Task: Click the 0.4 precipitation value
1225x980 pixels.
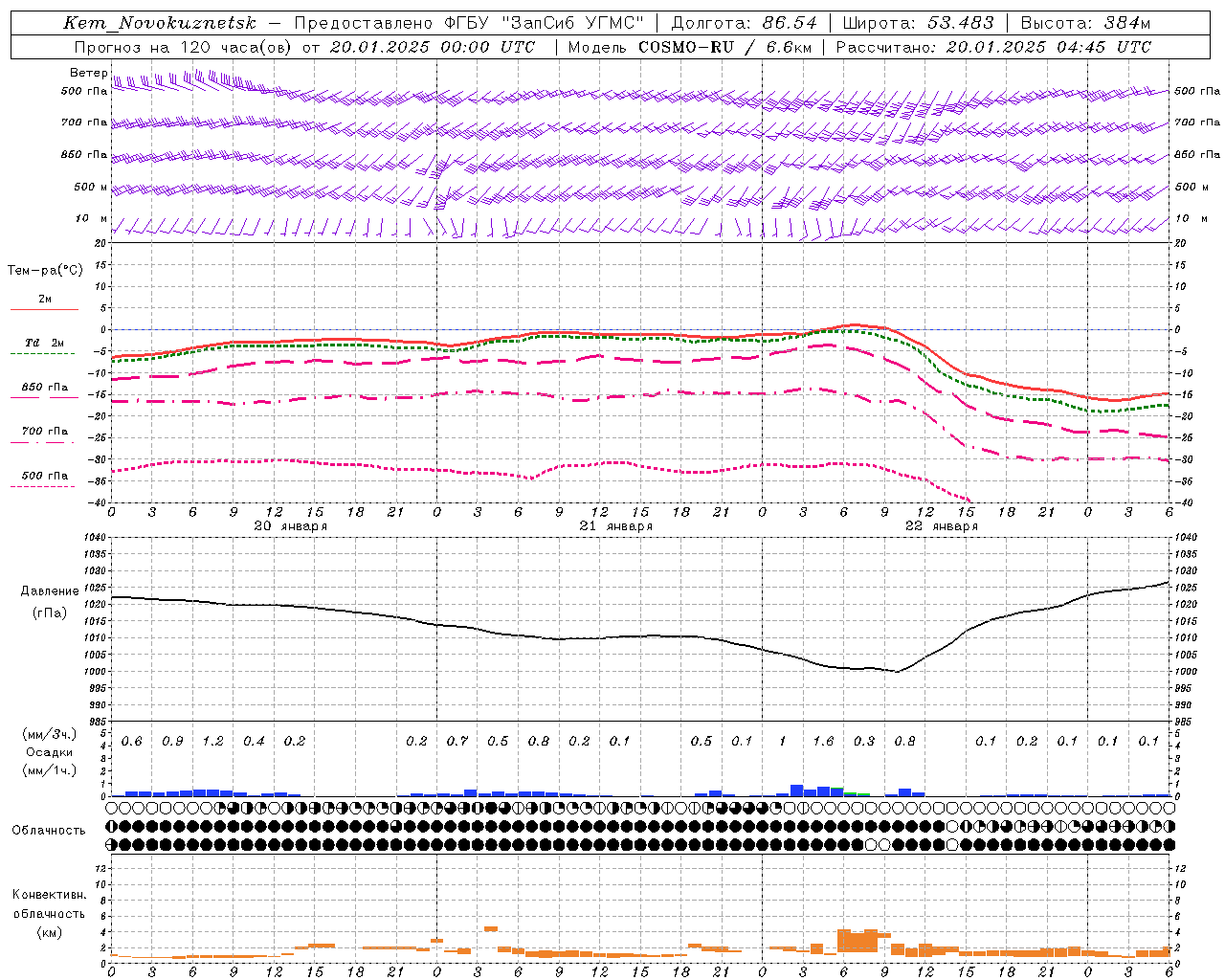Action: 254,742
